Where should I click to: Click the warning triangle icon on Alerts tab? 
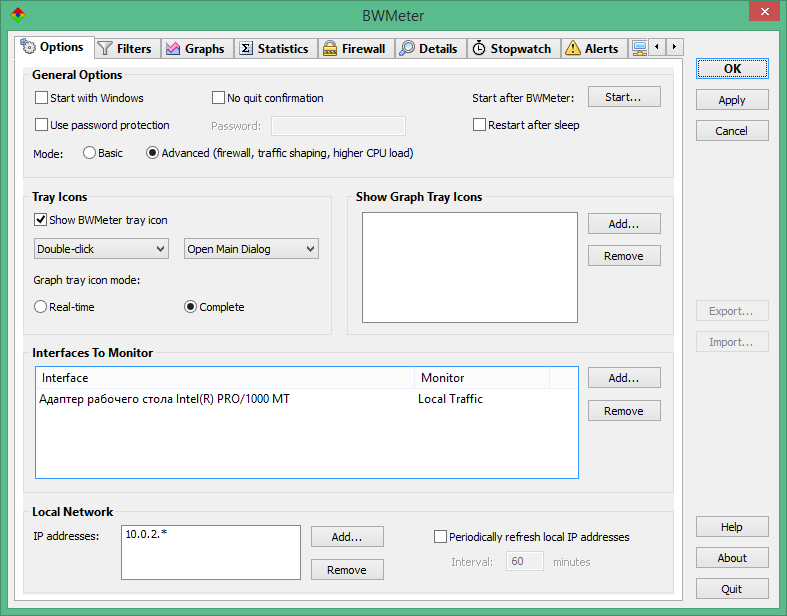(573, 48)
